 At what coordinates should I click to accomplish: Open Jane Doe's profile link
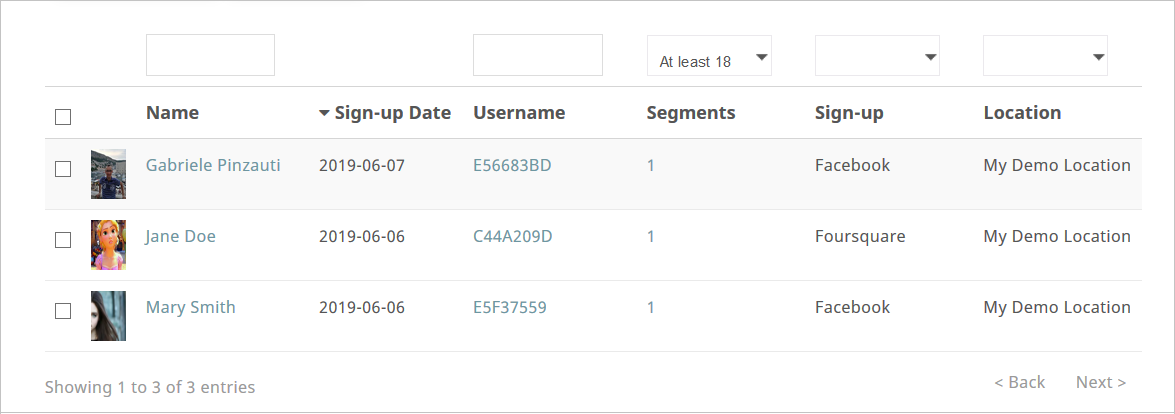[181, 236]
